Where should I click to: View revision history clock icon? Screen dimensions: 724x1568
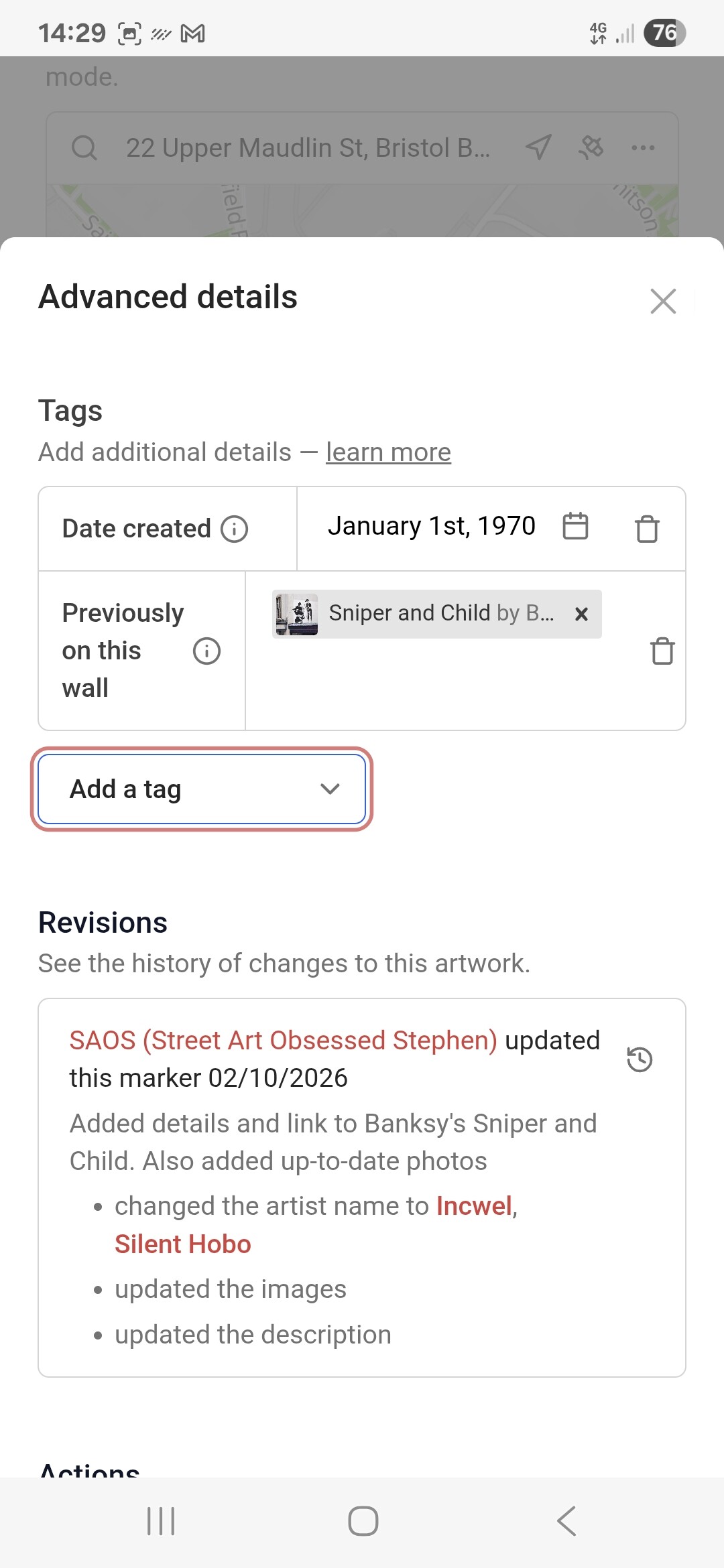(x=640, y=1059)
